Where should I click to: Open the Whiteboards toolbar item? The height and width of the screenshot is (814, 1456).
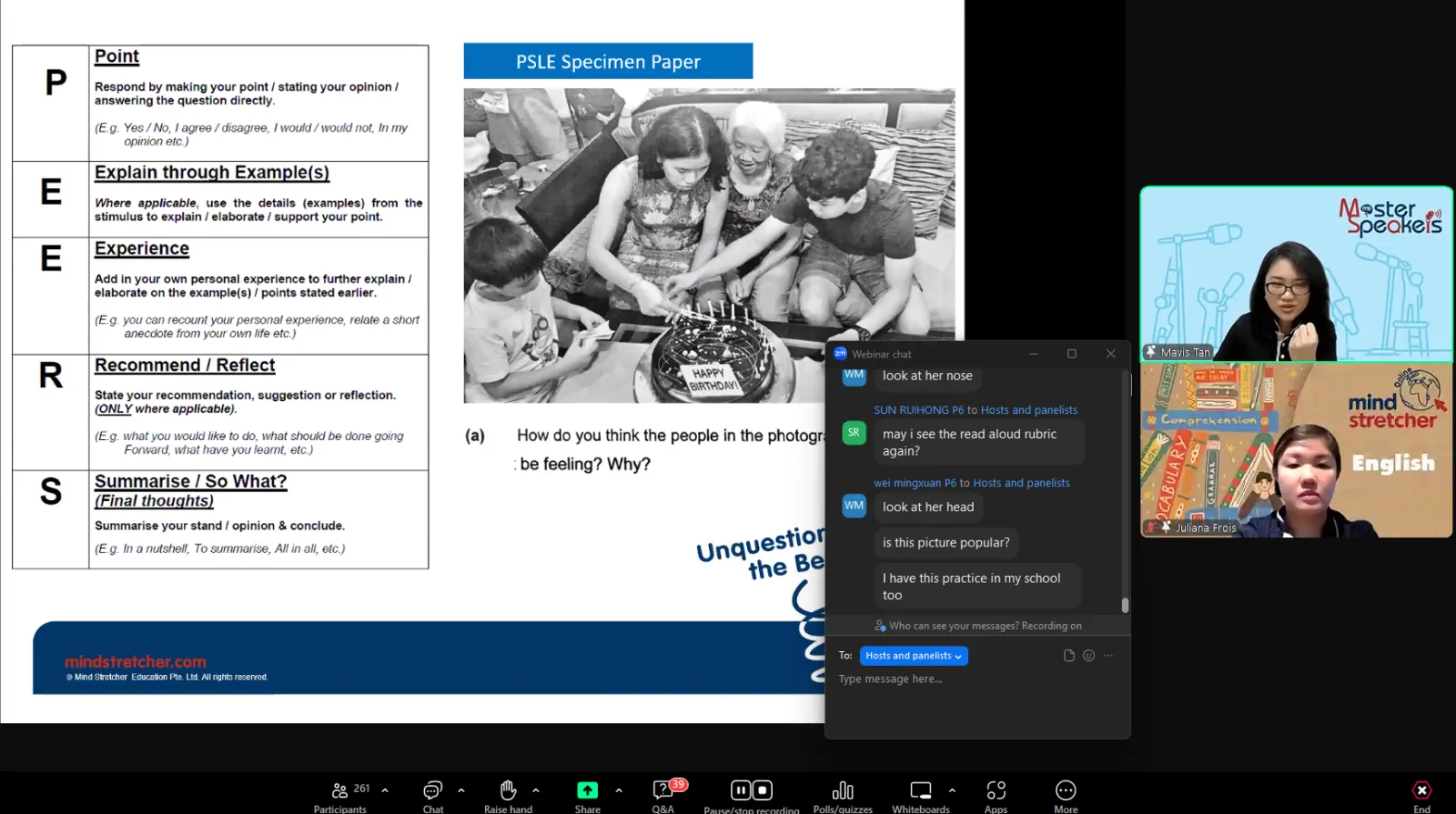click(921, 796)
